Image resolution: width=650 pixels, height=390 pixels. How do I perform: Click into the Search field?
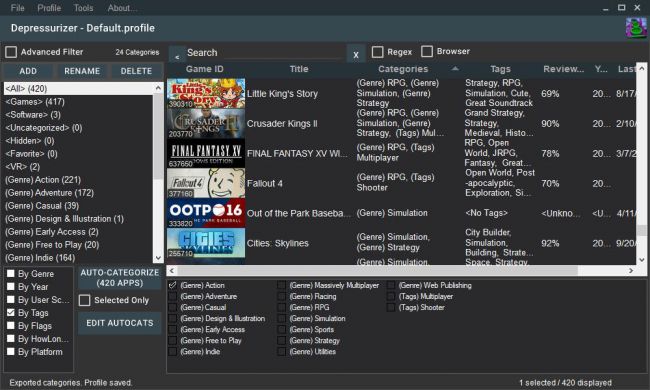tap(264, 53)
